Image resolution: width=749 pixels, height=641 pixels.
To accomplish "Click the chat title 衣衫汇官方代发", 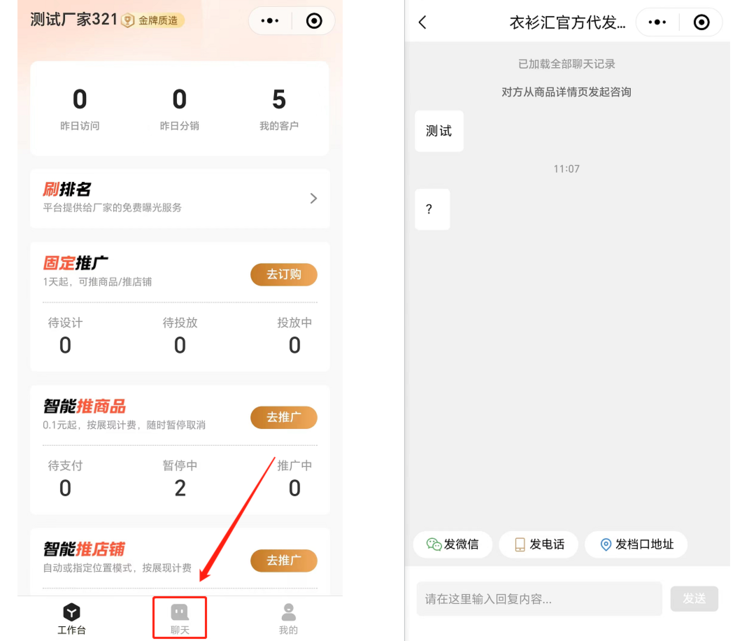I will (567, 22).
